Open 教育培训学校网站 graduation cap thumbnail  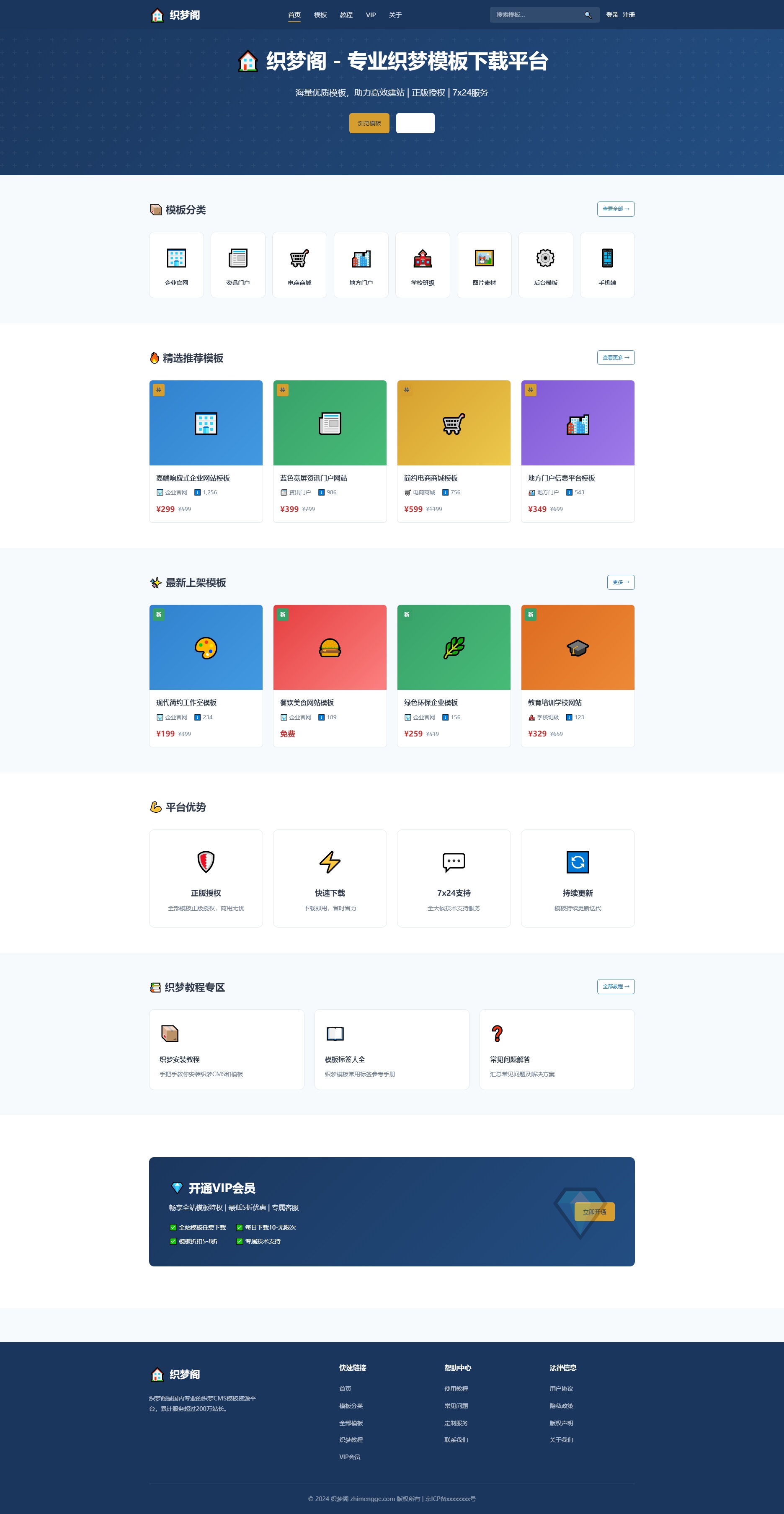tap(578, 647)
